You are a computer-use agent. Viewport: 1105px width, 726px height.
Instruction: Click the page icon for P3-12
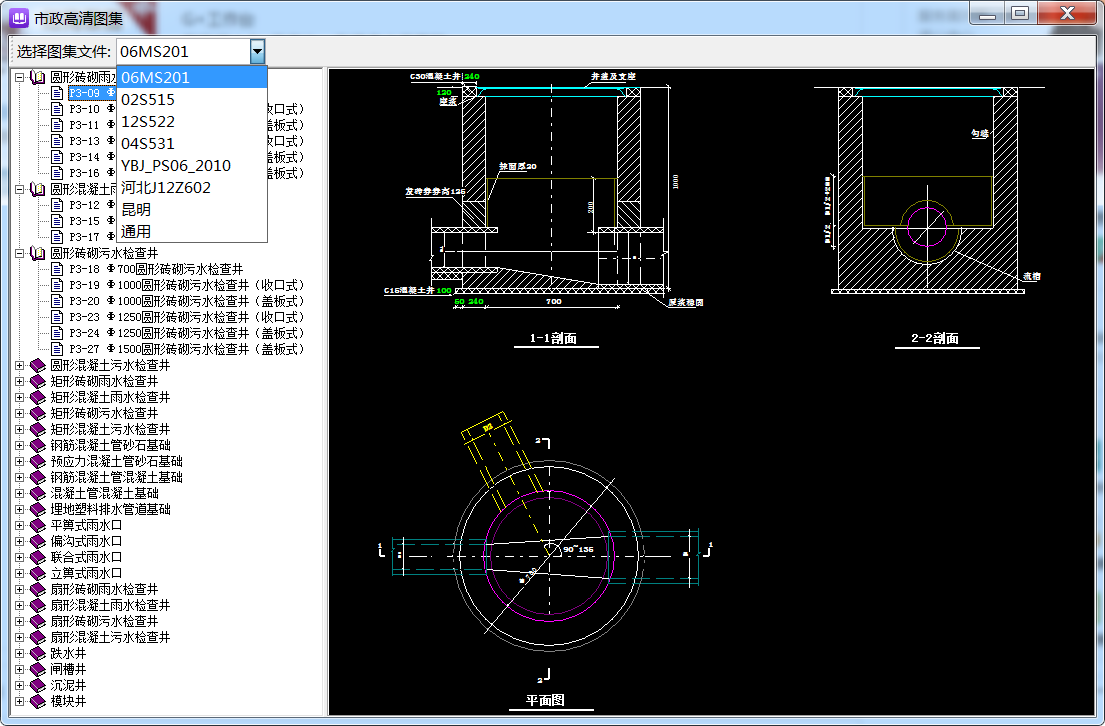click(58, 205)
